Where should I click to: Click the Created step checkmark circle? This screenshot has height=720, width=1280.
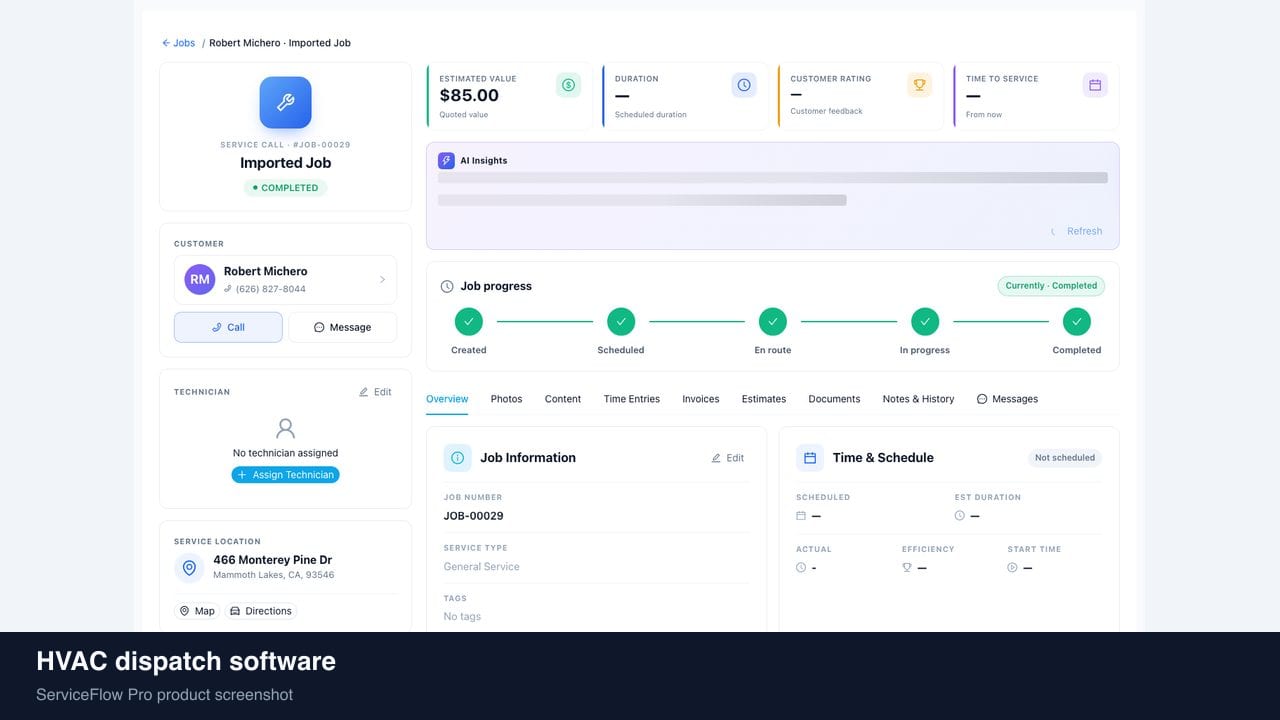469,321
